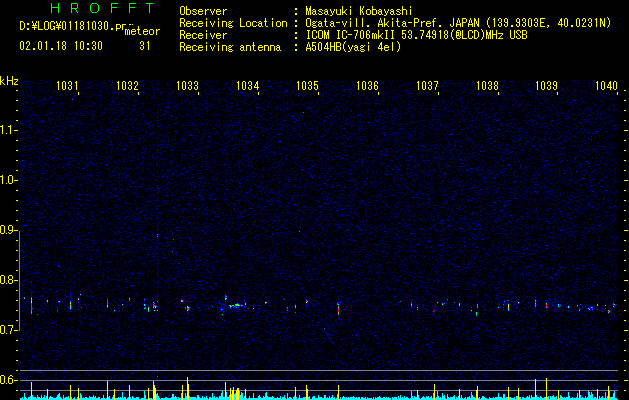Click the 0.6 frequency axis label

[9, 380]
